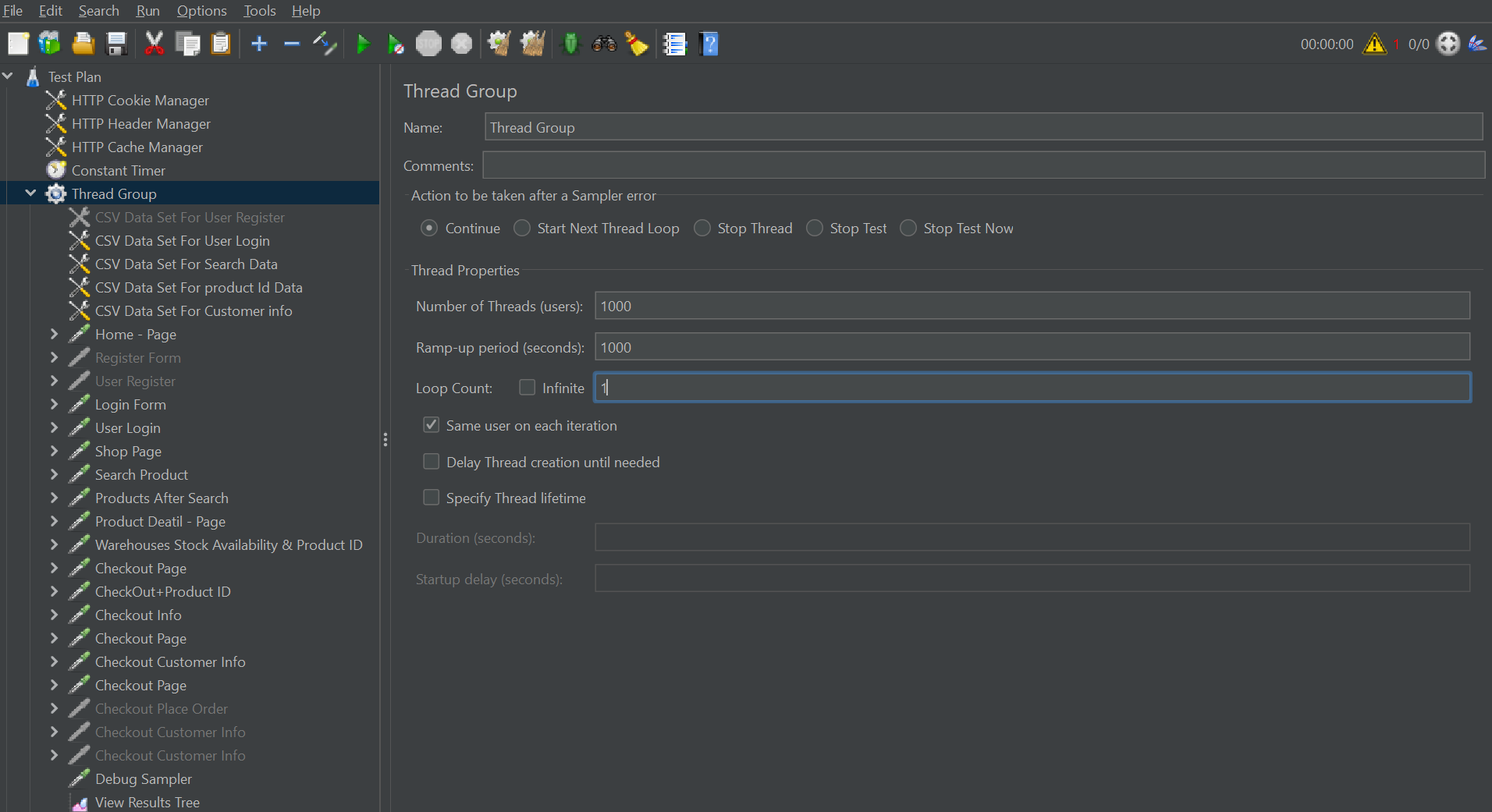Select the Stop Test Now radio button
The height and width of the screenshot is (812, 1492).
click(x=908, y=228)
